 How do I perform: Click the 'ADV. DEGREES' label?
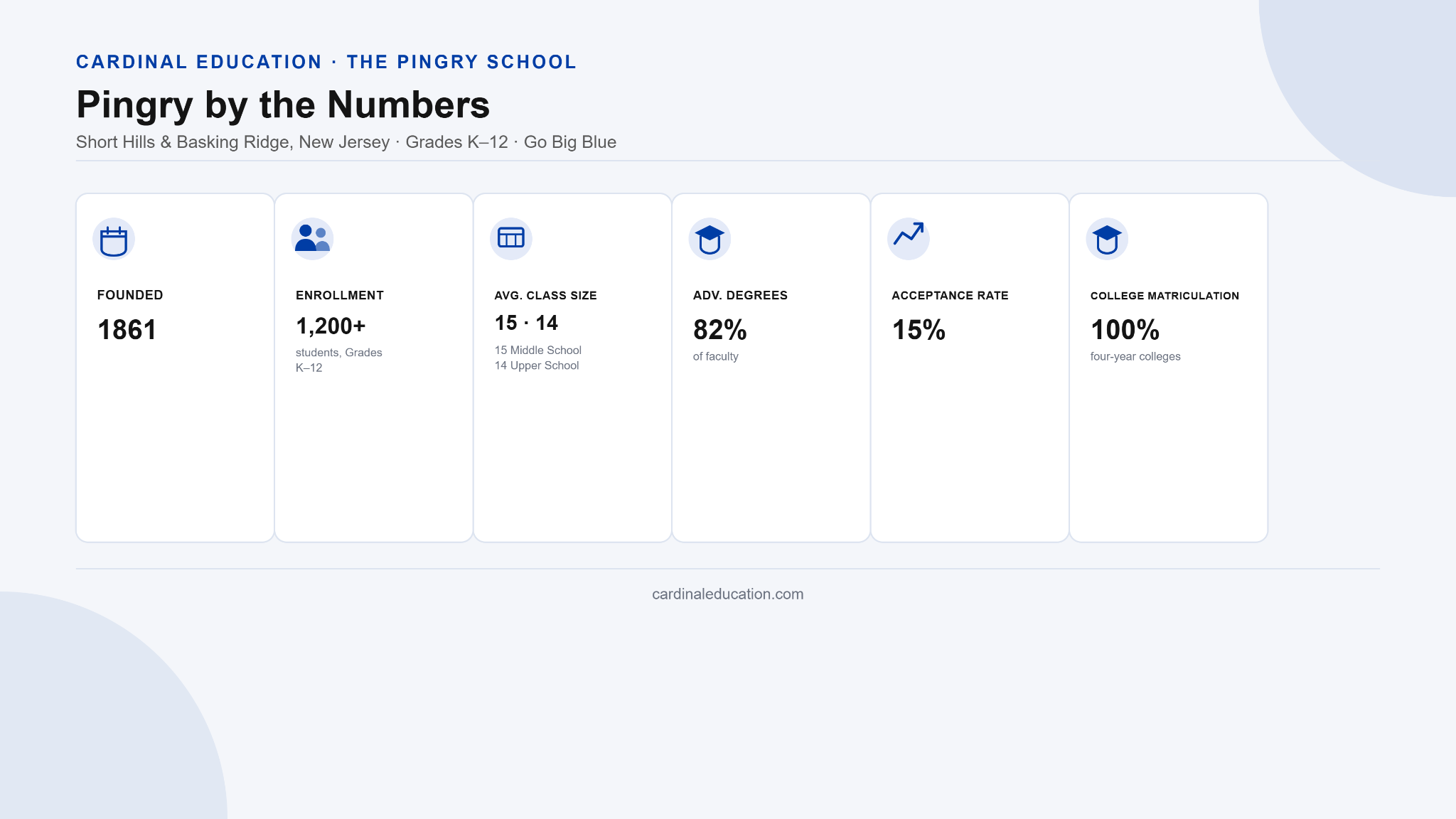click(x=740, y=295)
